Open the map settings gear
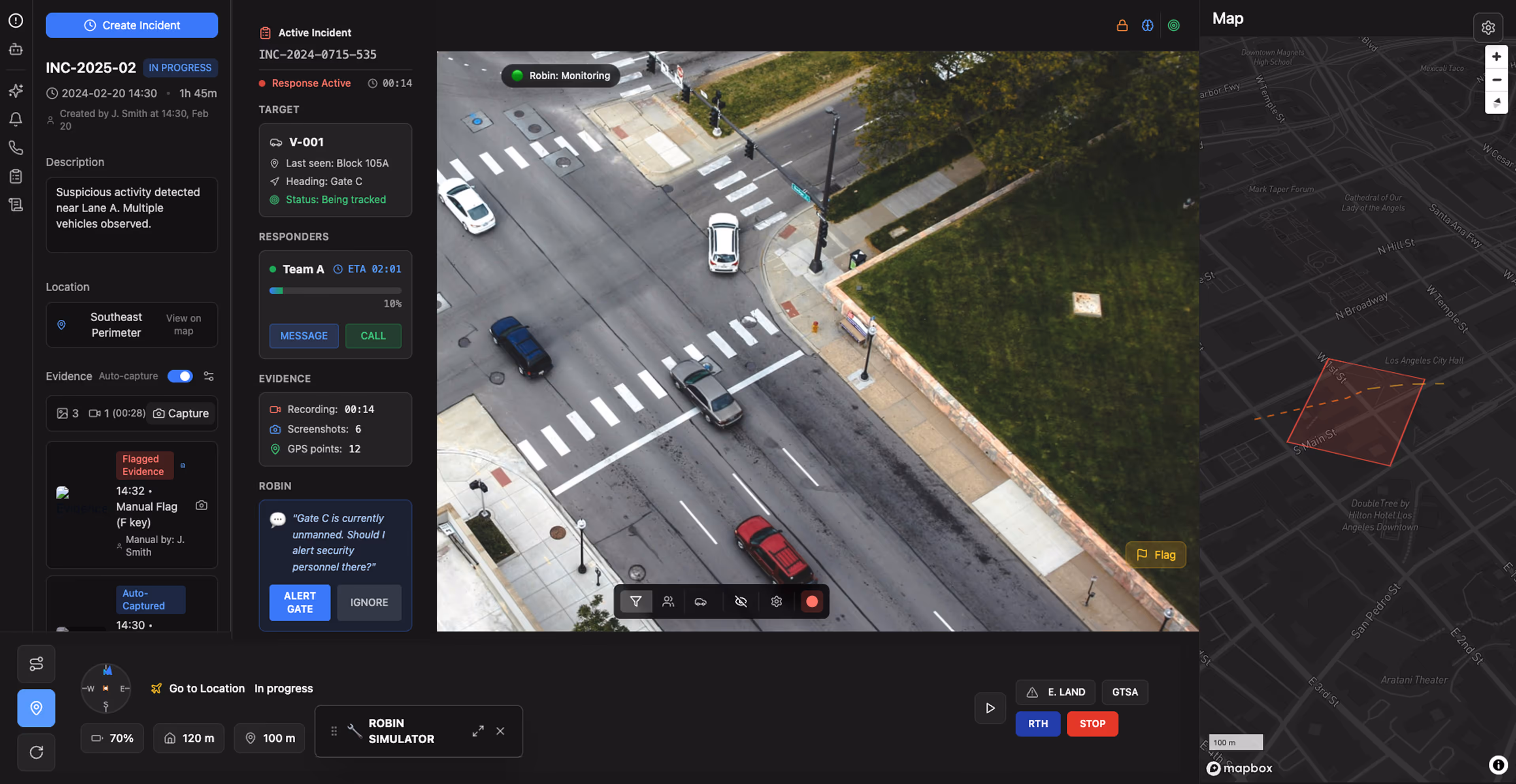 click(1488, 28)
